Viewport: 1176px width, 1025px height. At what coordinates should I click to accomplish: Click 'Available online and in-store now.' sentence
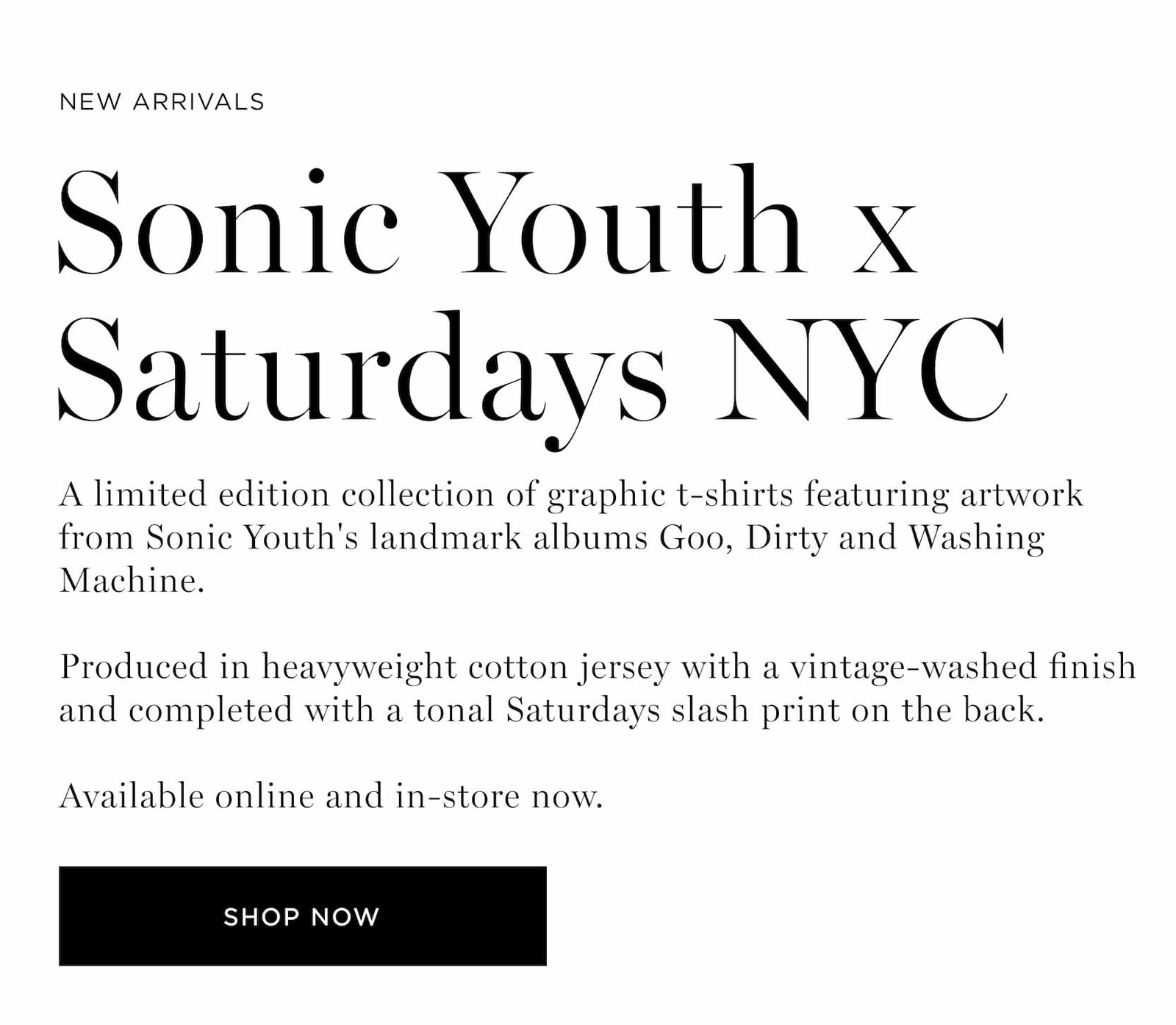click(x=331, y=796)
